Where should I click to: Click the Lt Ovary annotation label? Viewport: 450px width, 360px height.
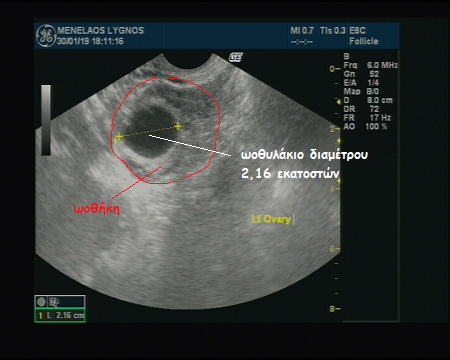pos(271,219)
